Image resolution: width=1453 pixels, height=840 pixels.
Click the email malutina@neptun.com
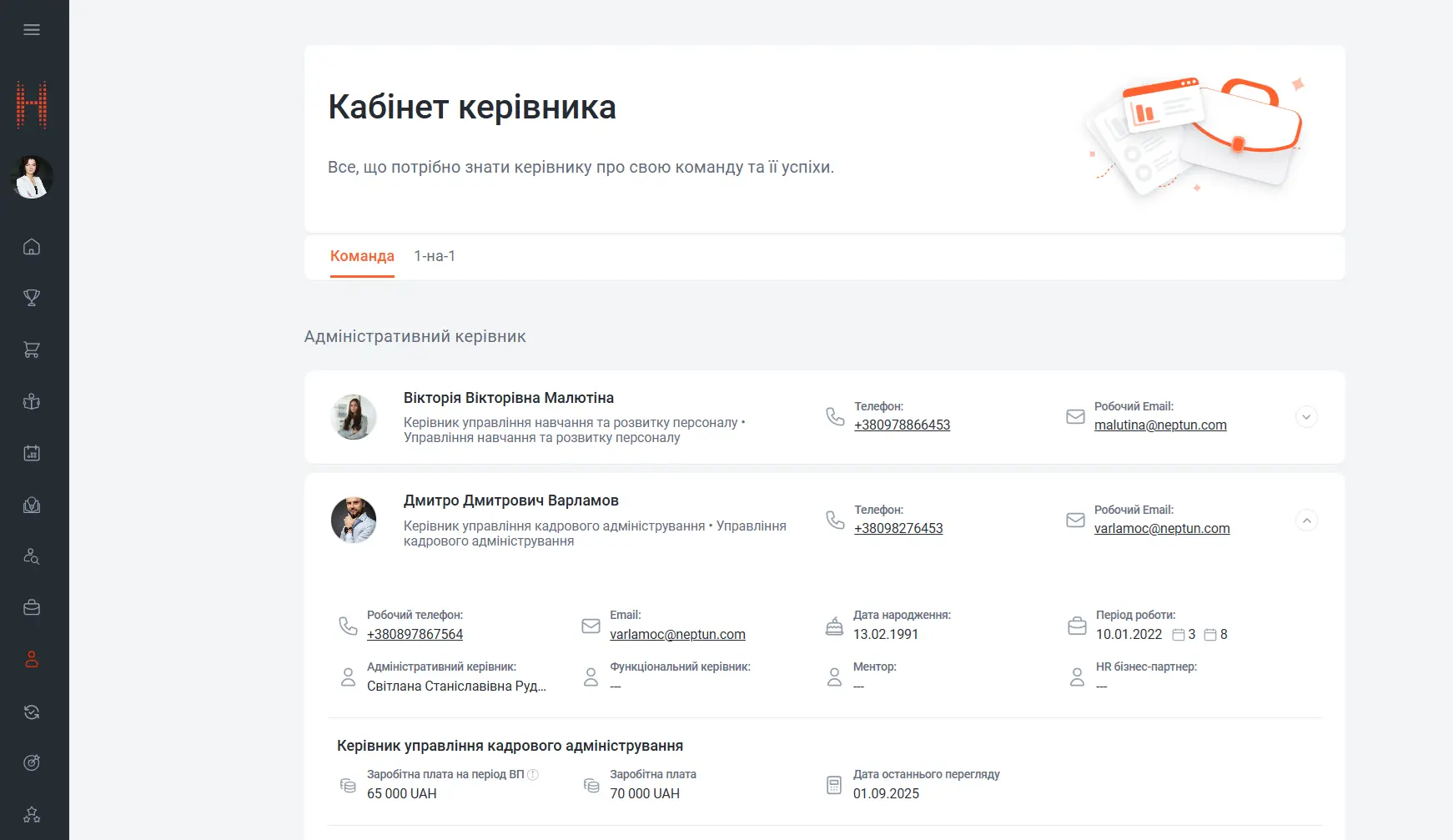pos(1160,425)
